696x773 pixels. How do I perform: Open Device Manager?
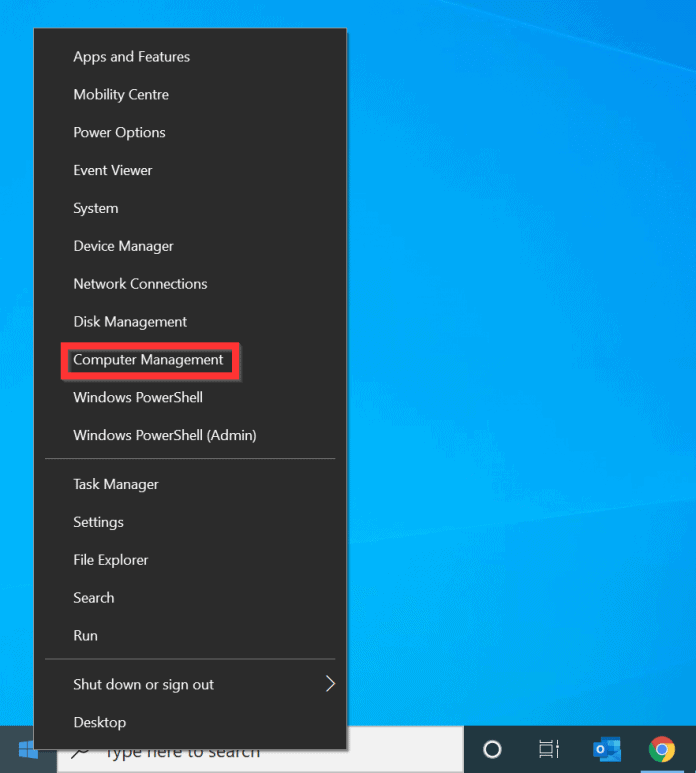[x=123, y=246]
